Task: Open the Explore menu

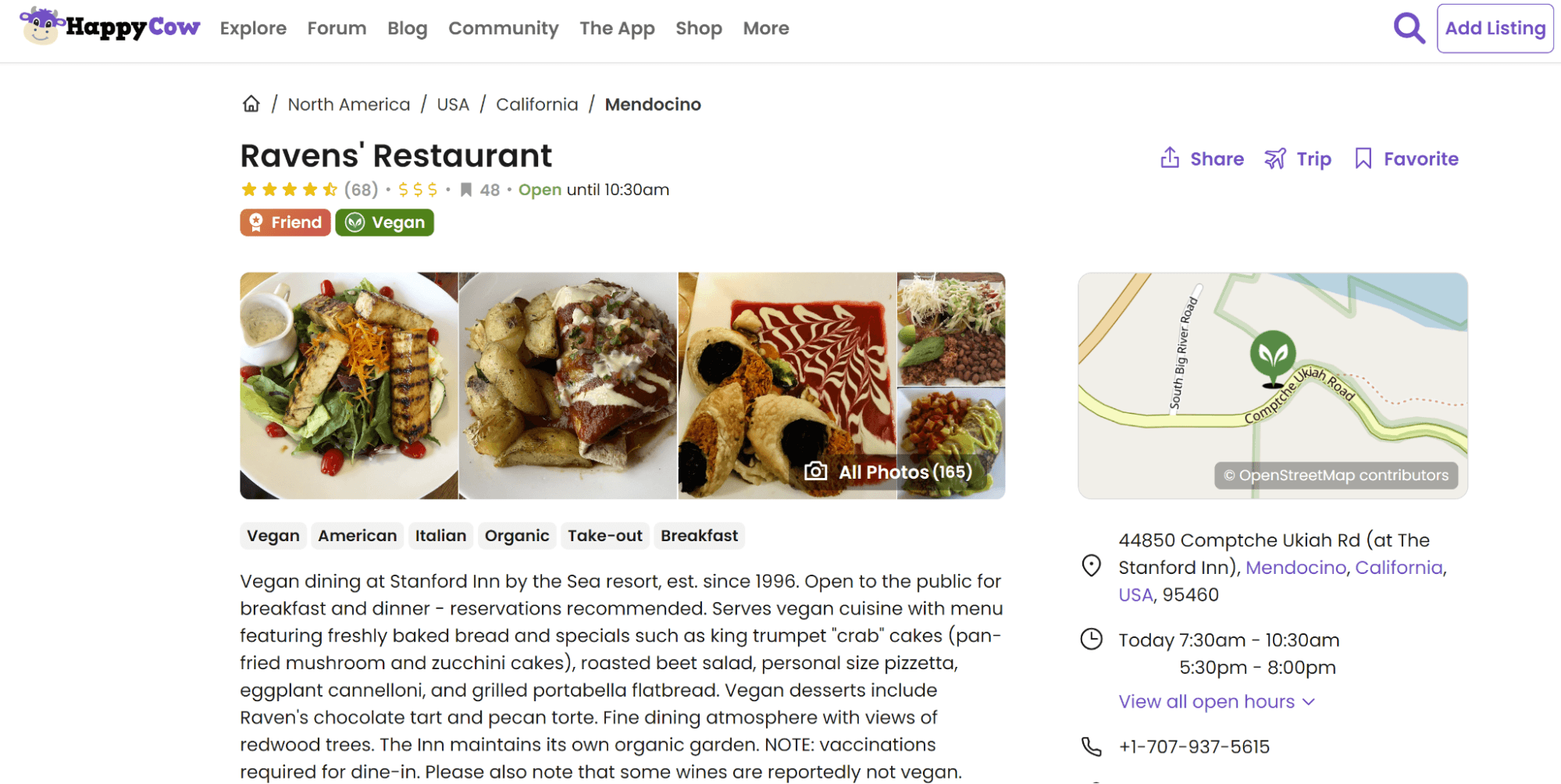Action: pyautogui.click(x=253, y=28)
